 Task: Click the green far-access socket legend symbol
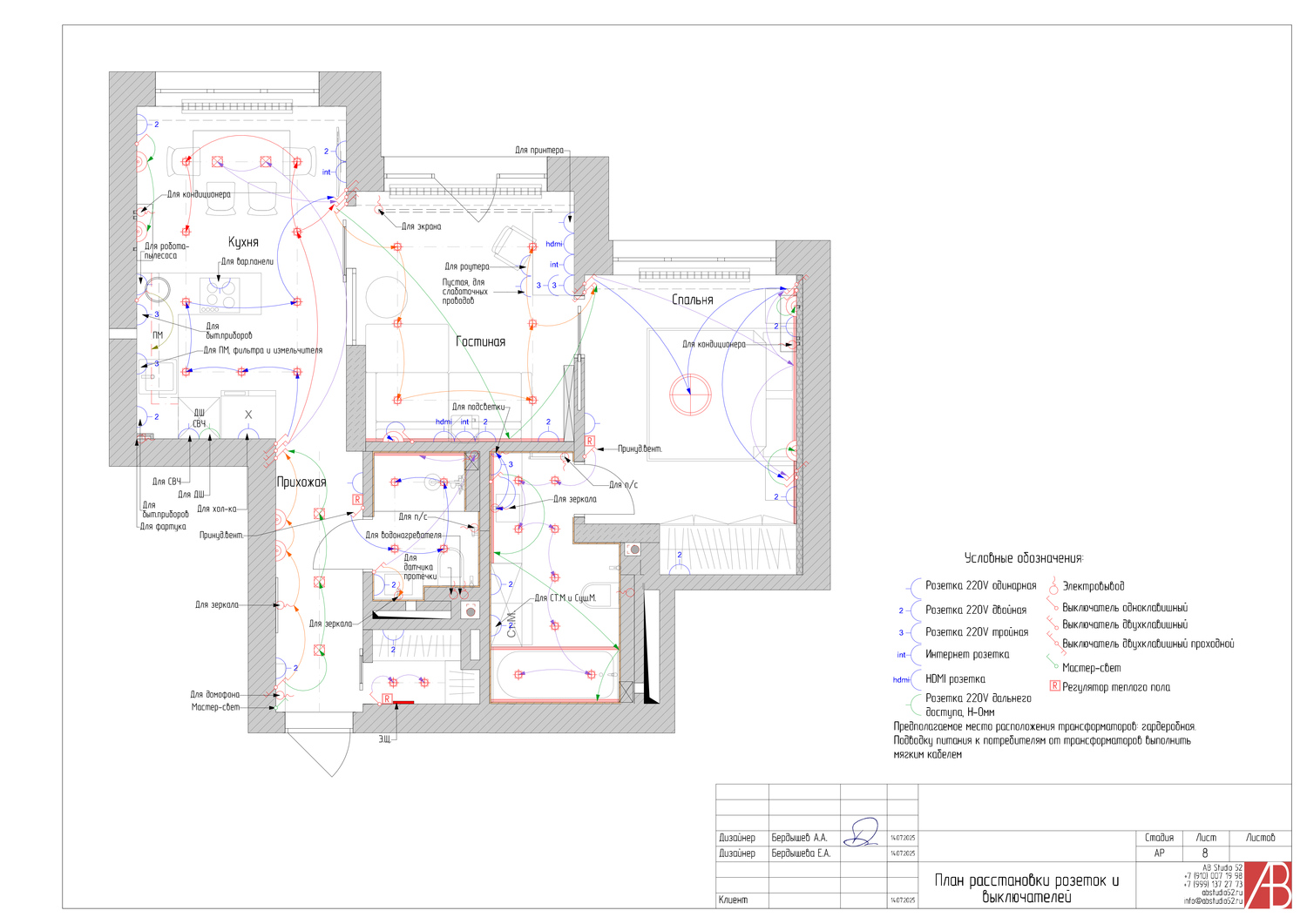pos(914,704)
